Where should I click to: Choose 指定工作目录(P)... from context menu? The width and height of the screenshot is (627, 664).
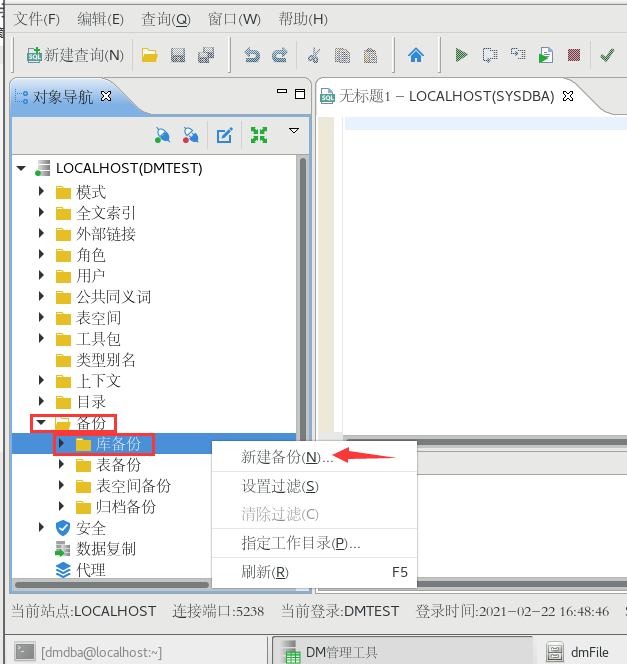[x=314, y=543]
